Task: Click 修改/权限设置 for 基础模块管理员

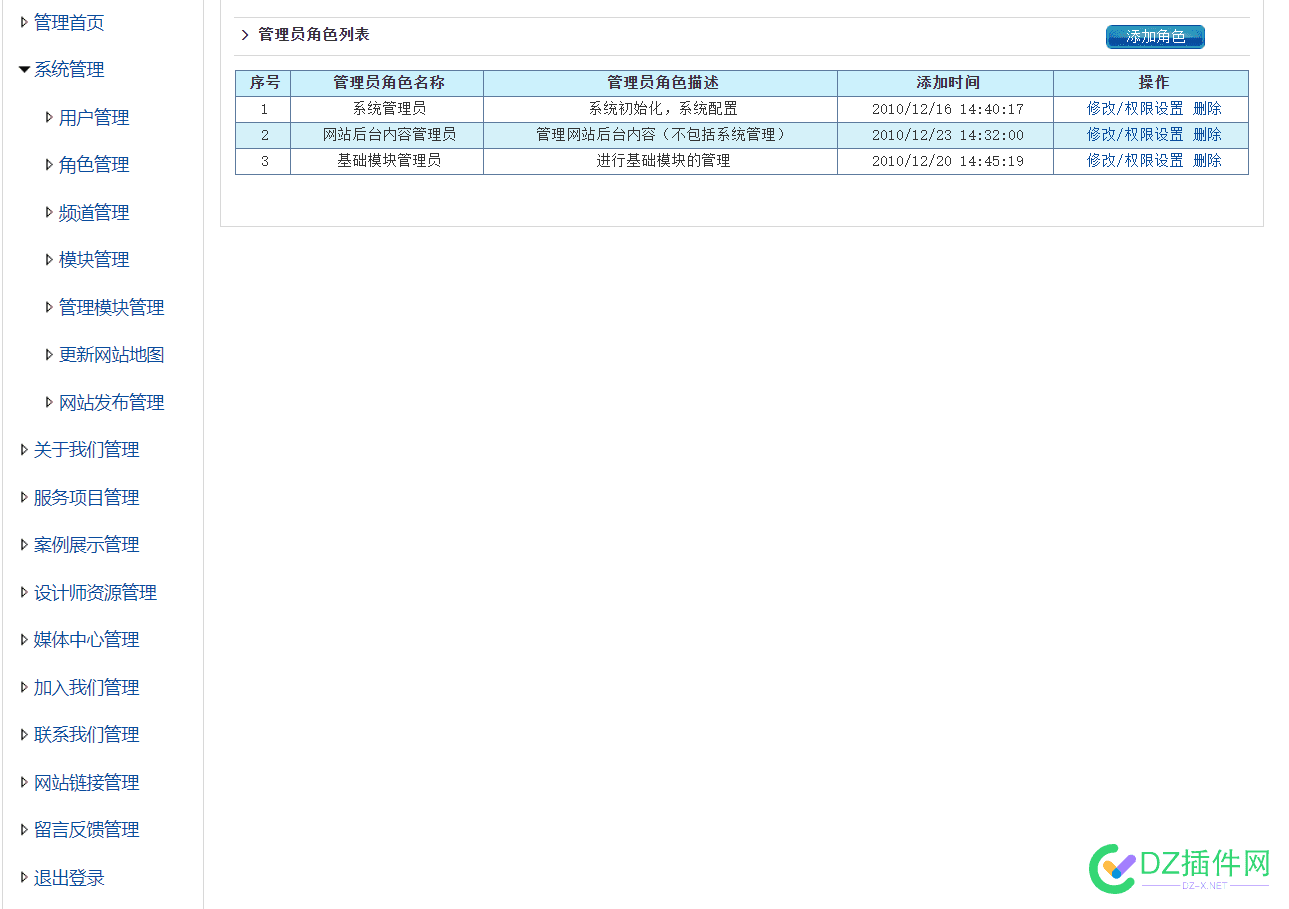Action: (1135, 161)
